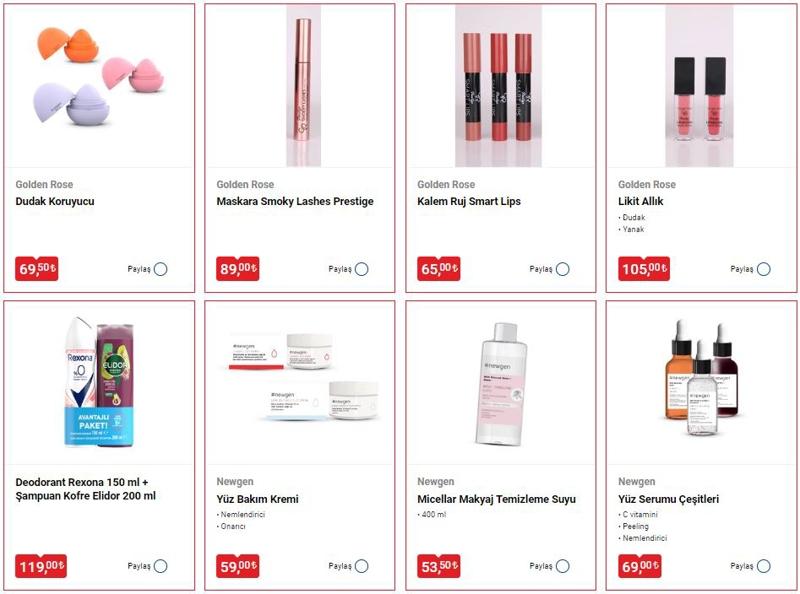Open Yüz Bakım Kremi product title

[x=258, y=499]
